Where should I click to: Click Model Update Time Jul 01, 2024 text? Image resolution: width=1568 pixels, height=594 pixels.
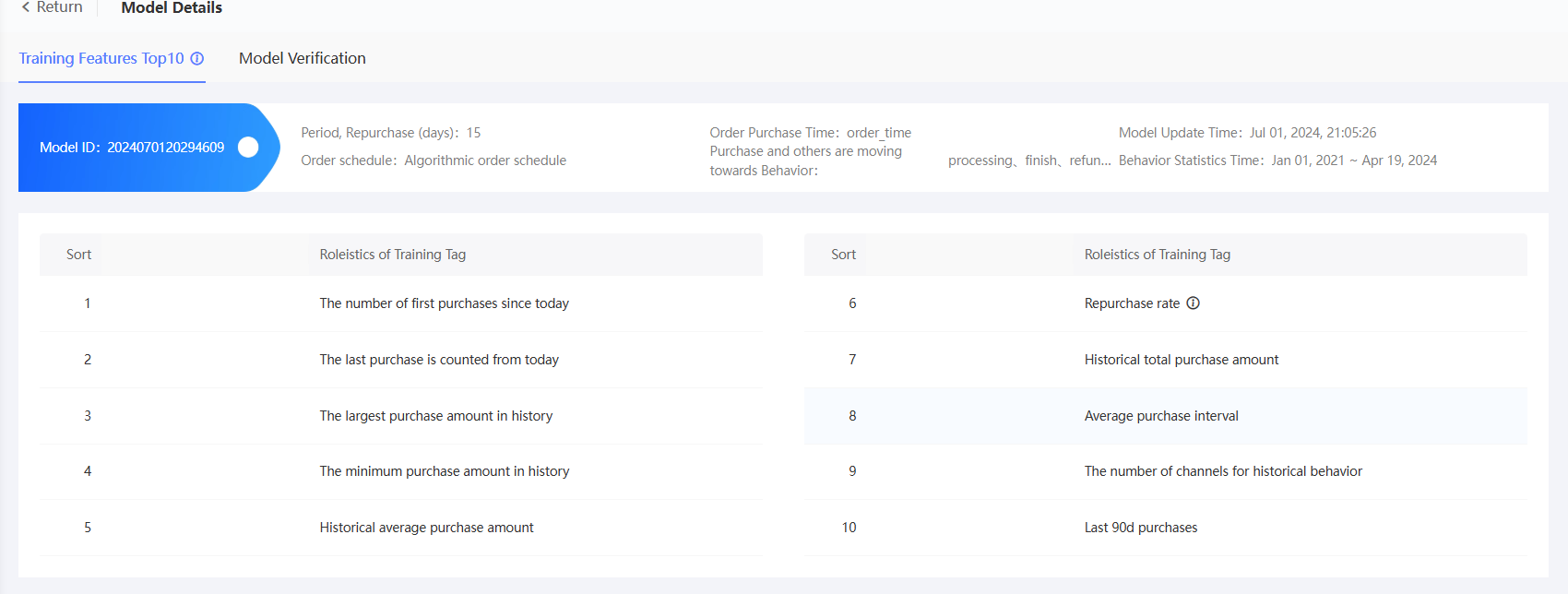click(1247, 133)
